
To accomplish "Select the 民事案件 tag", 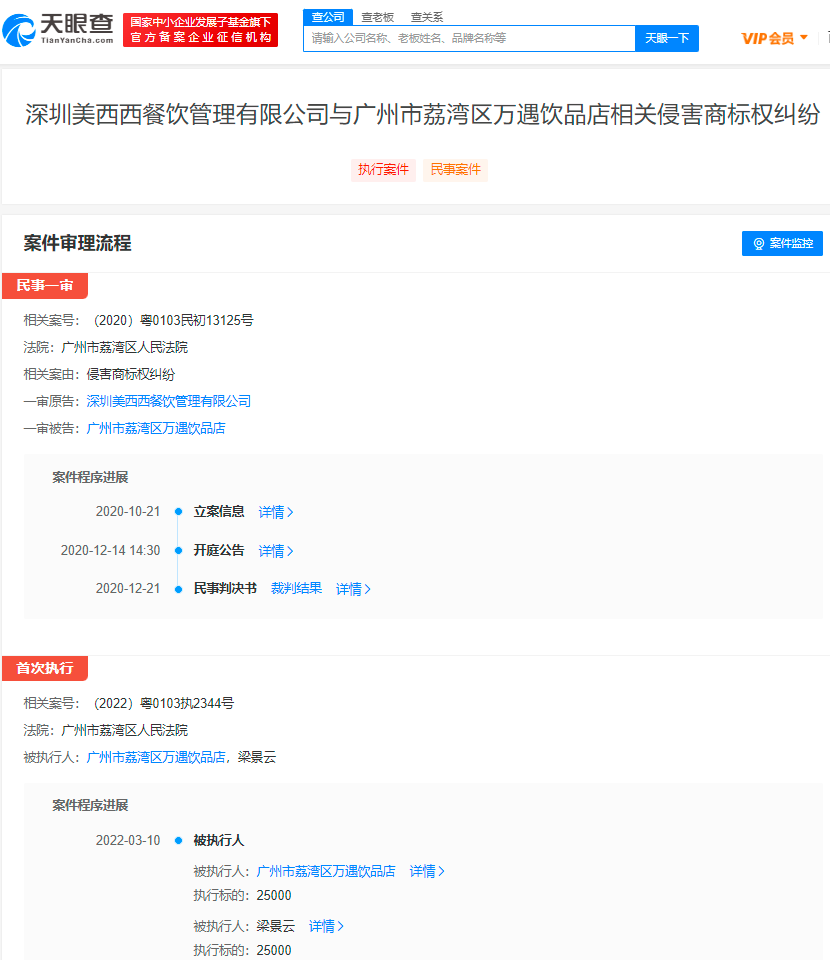I will click(x=455, y=170).
